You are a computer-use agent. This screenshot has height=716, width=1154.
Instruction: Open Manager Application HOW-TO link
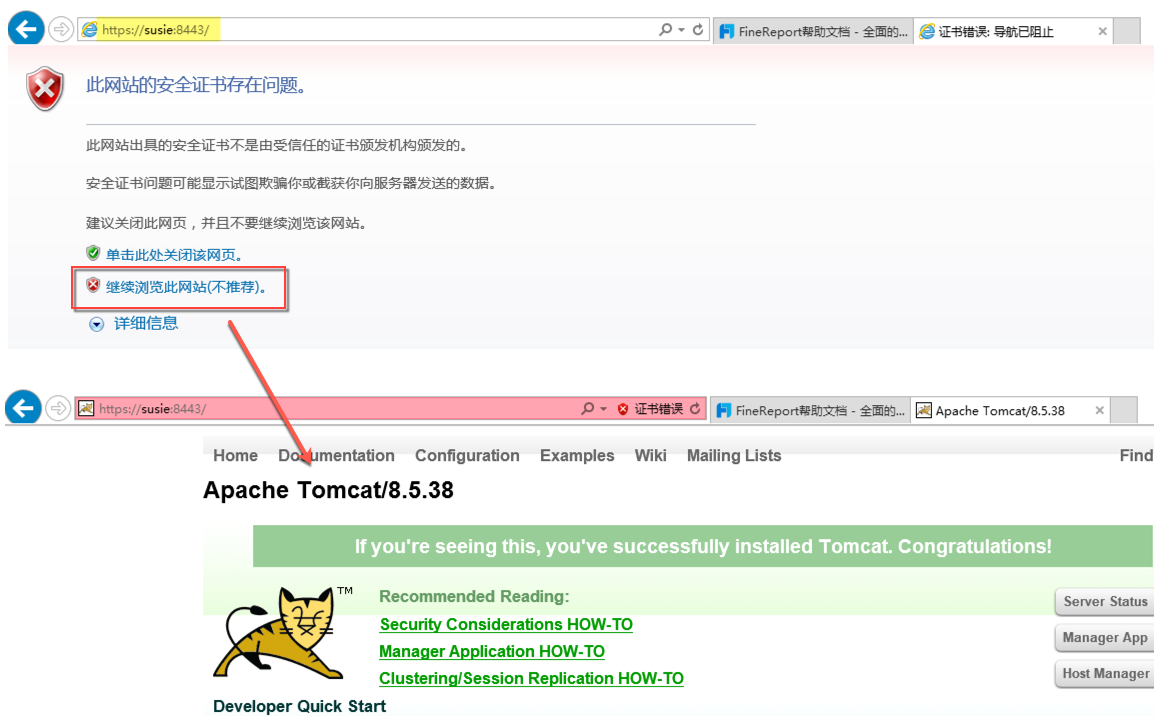pos(492,651)
